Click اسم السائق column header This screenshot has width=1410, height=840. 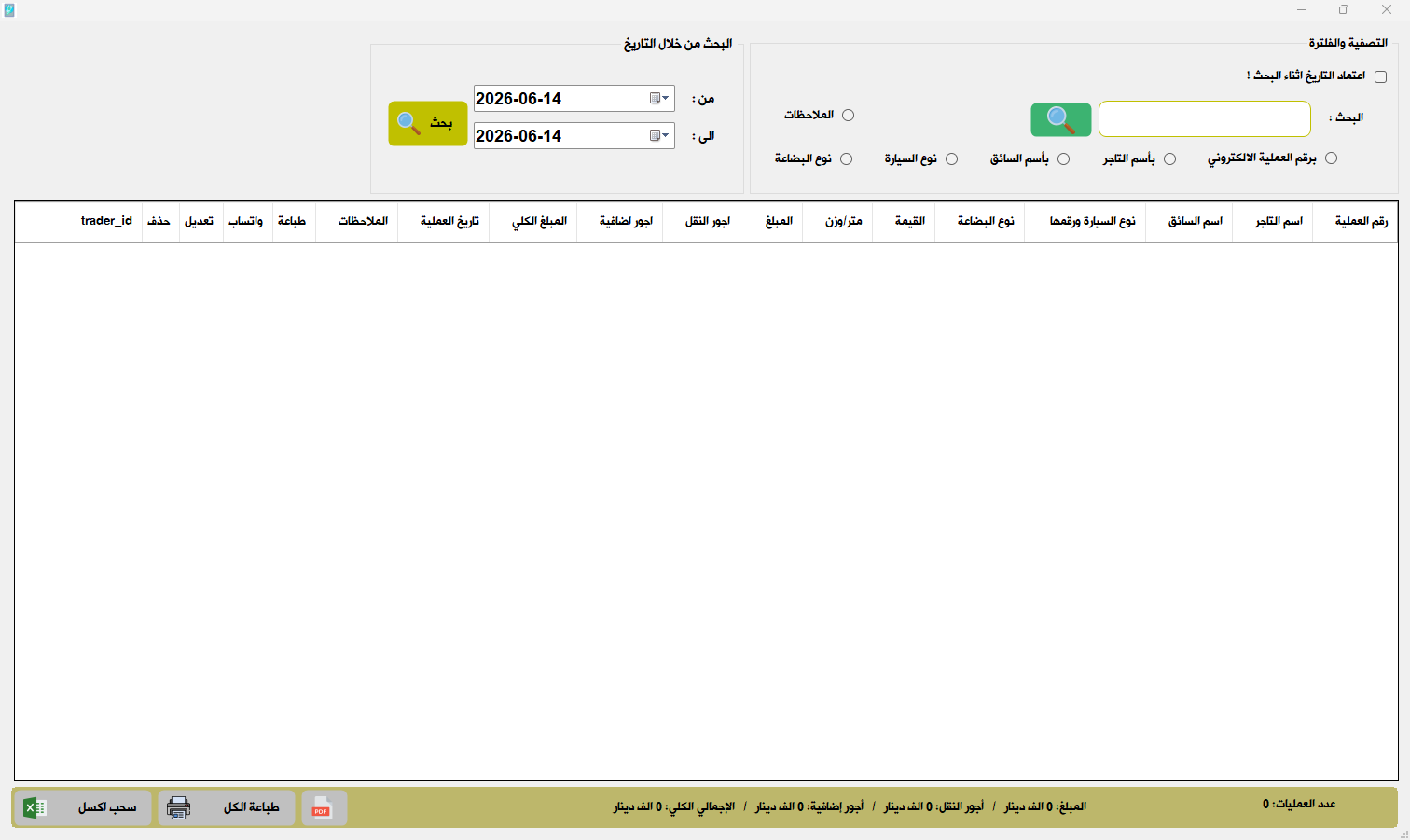(x=1189, y=222)
